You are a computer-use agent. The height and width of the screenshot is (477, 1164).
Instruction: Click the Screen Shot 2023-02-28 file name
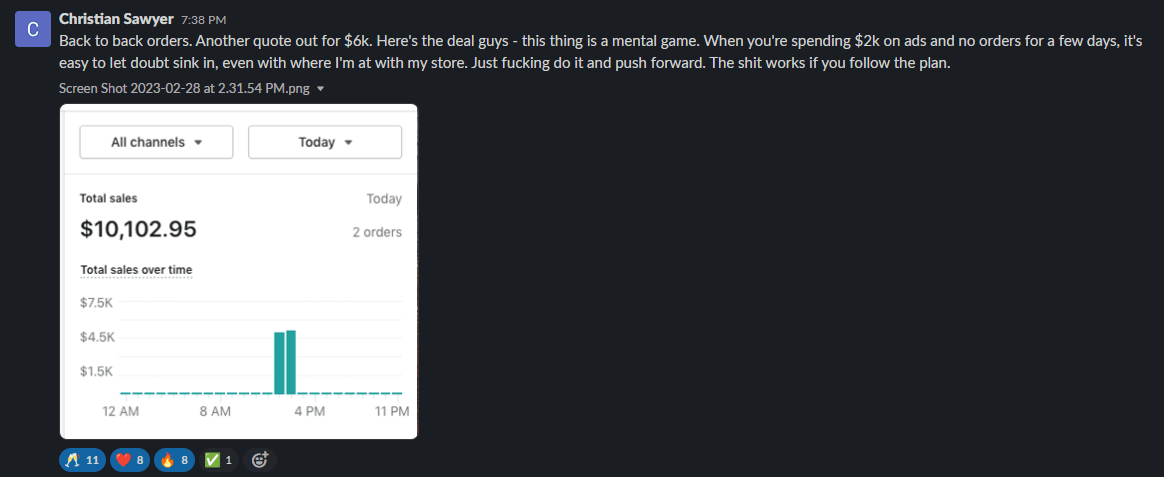coord(186,88)
